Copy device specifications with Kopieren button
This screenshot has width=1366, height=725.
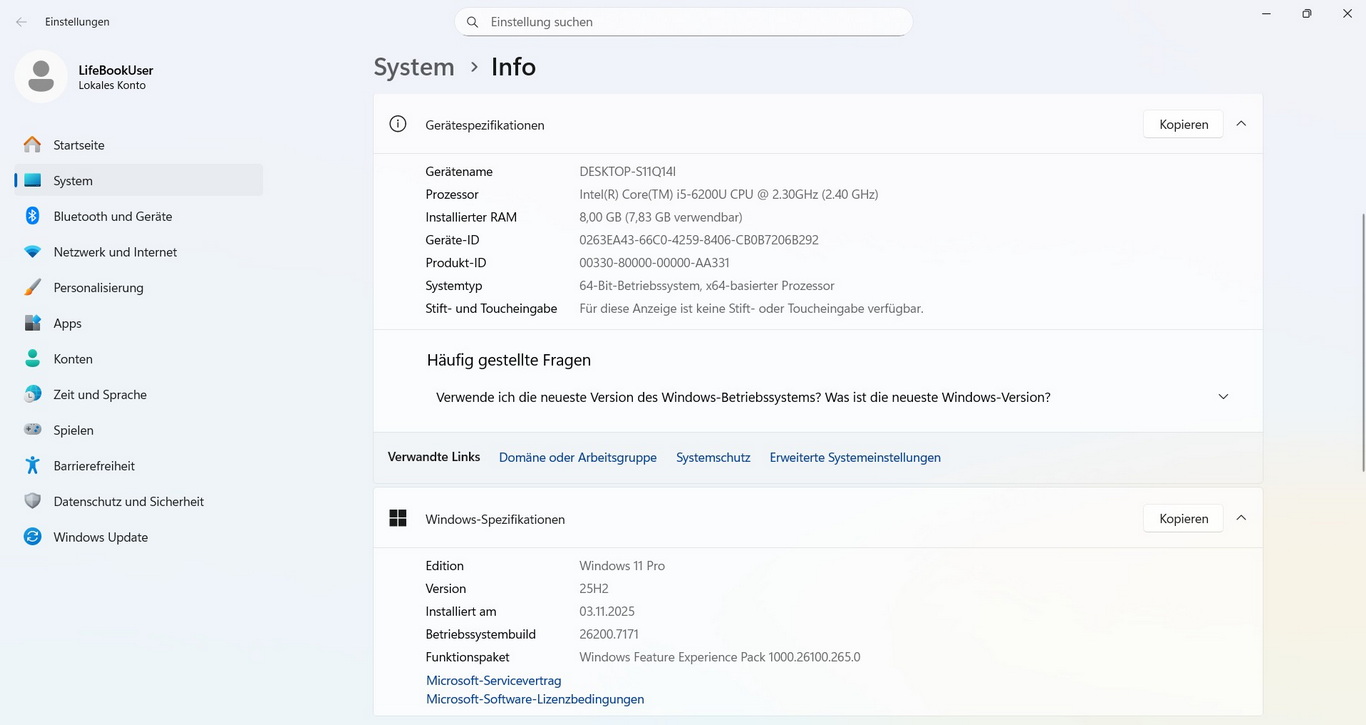coord(1183,124)
